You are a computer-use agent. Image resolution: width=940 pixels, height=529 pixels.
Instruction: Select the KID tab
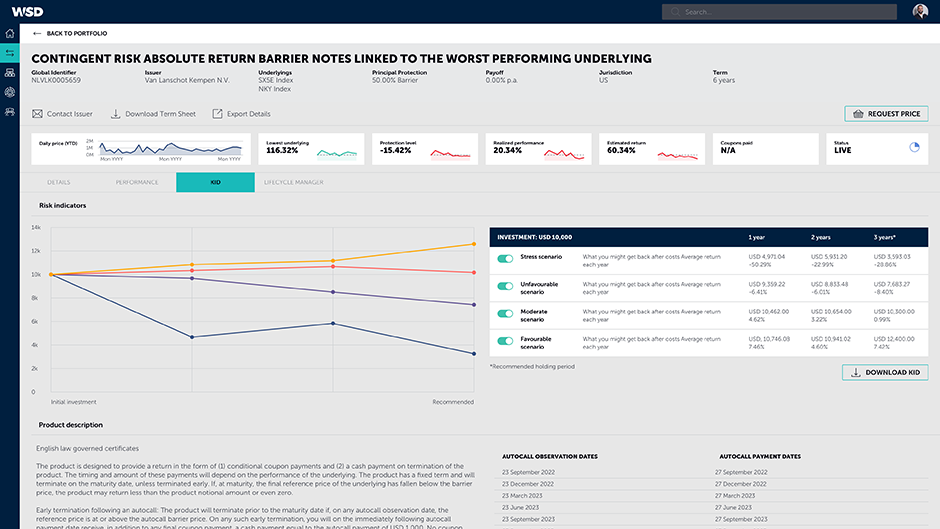(x=215, y=182)
